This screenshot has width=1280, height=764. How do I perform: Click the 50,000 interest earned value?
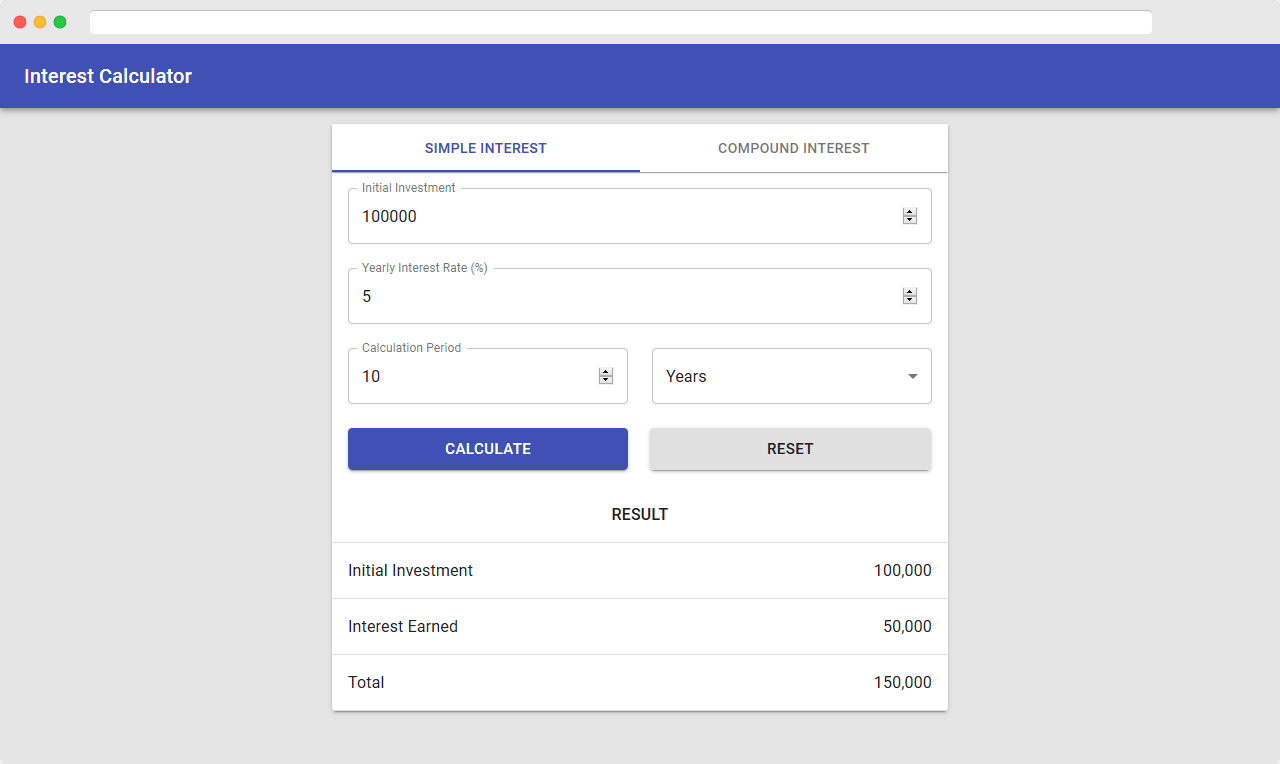coord(907,627)
